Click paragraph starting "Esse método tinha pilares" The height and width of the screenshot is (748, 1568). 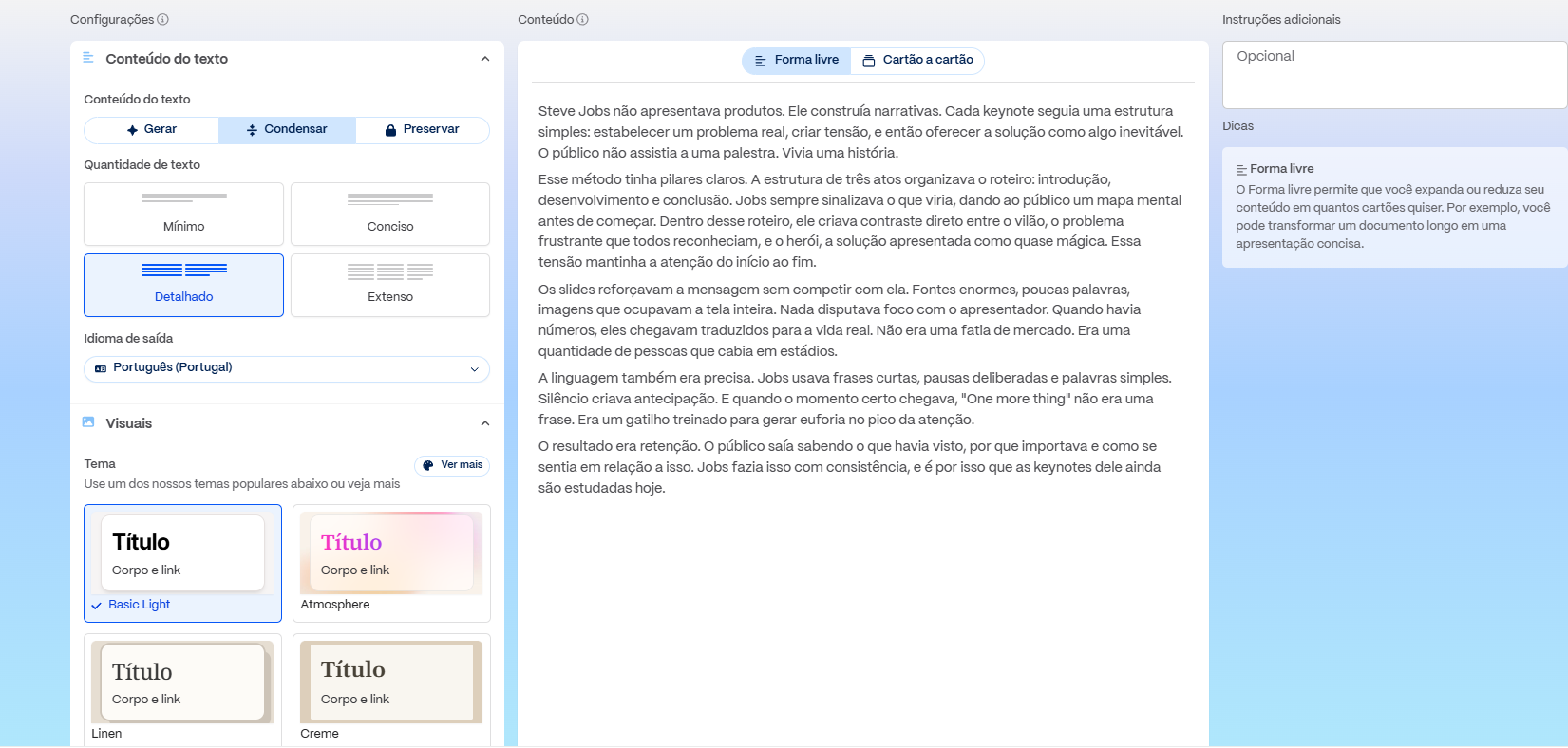pyautogui.click(x=861, y=220)
